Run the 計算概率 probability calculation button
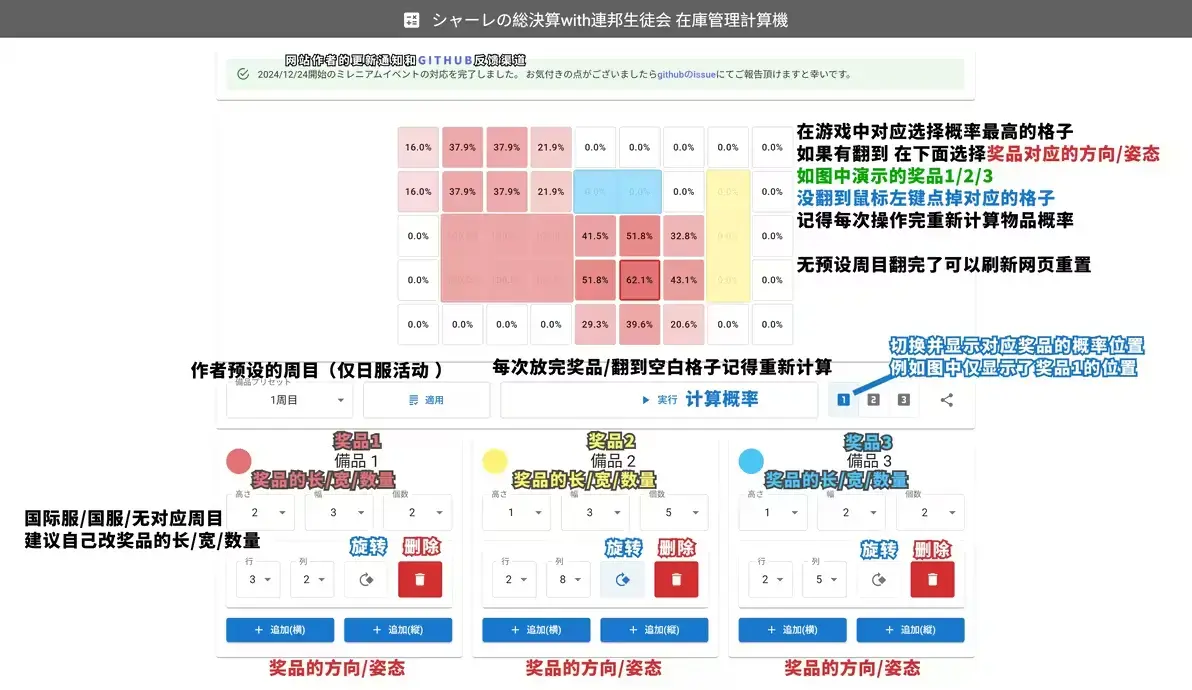This screenshot has width=1192, height=690. coord(658,399)
